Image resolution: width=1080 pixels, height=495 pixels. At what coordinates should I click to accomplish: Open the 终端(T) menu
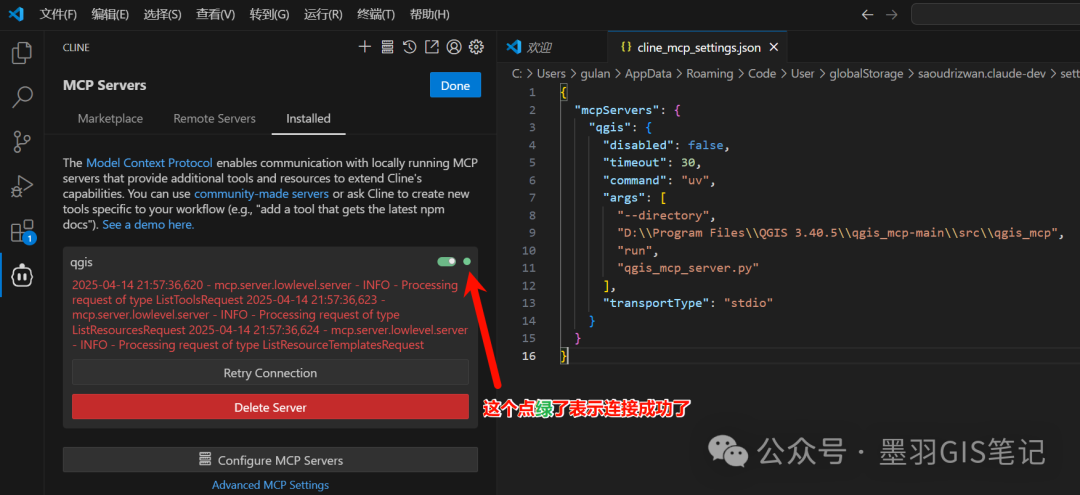pyautogui.click(x=376, y=15)
